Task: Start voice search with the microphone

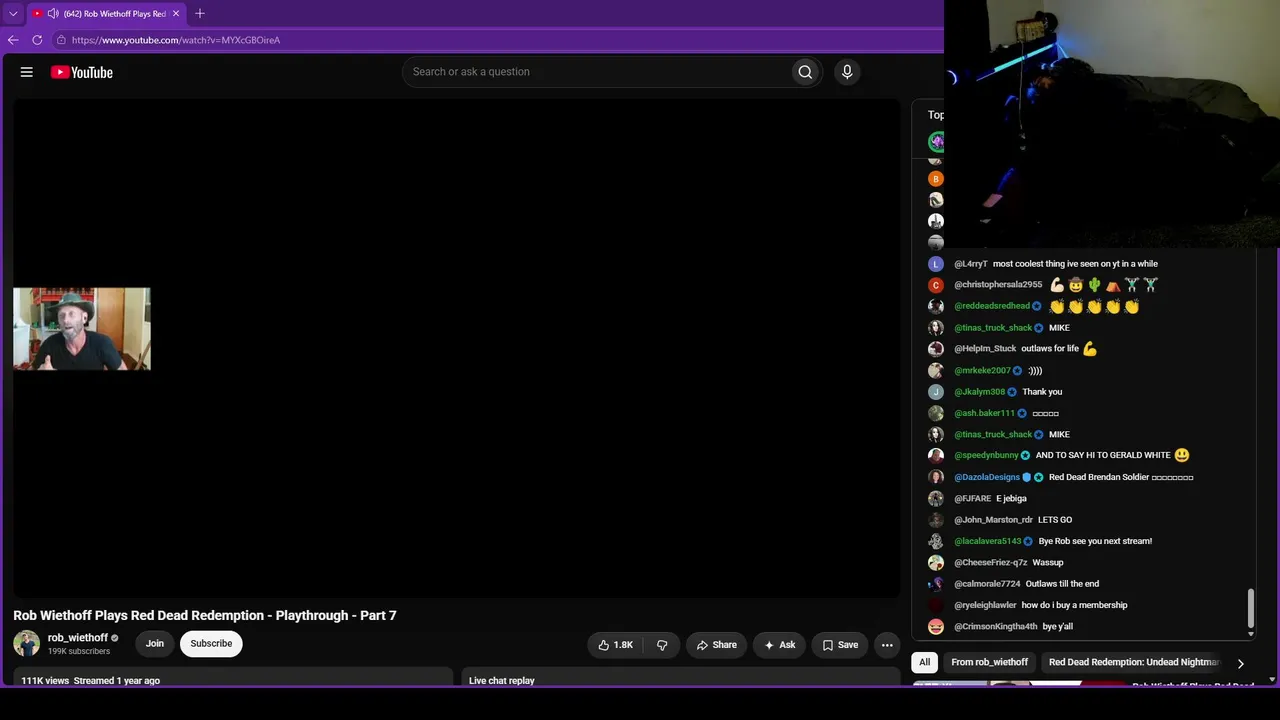Action: pyautogui.click(x=847, y=72)
